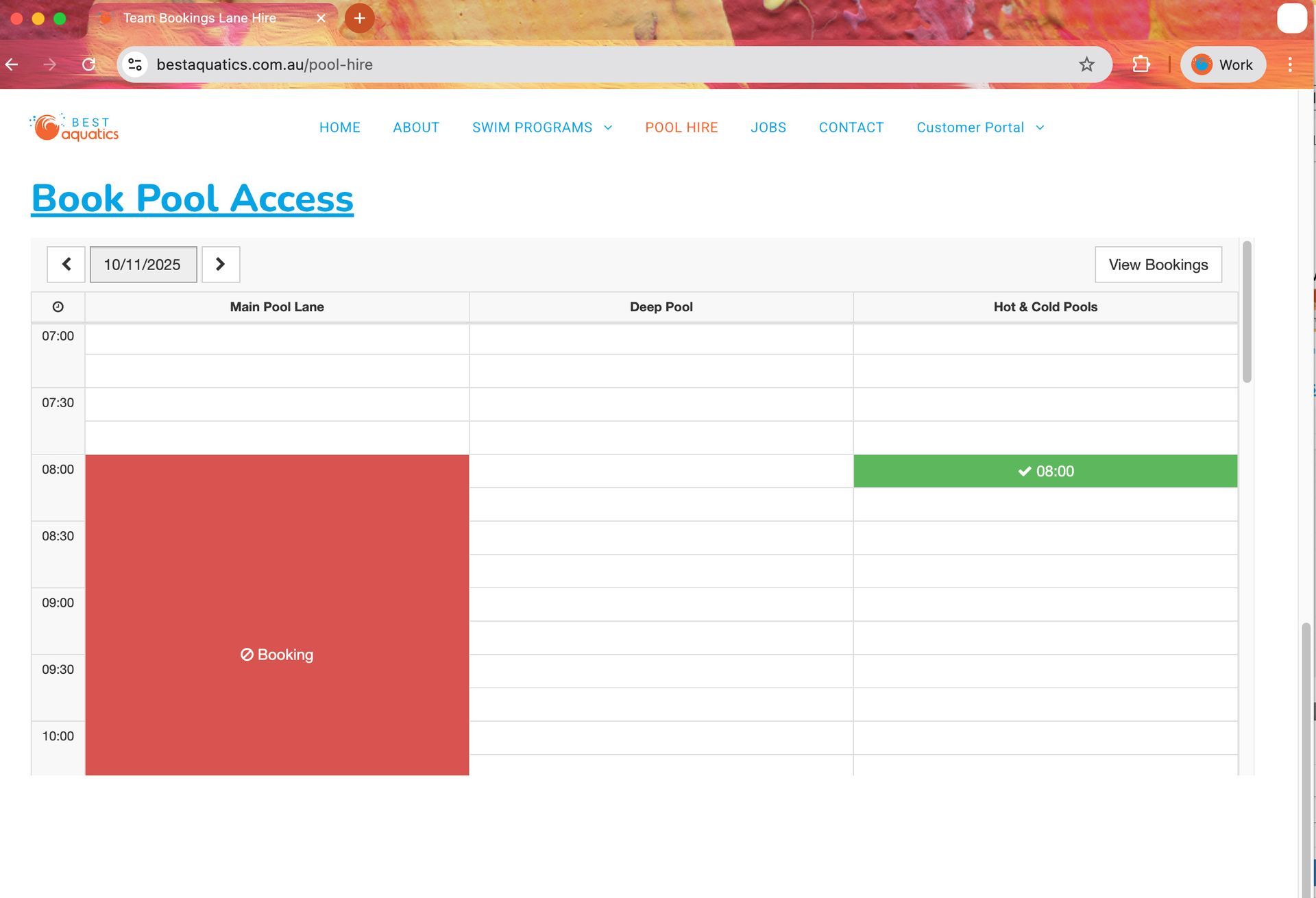Image resolution: width=1316 pixels, height=898 pixels.
Task: Bookmark page with star icon
Action: [1086, 64]
